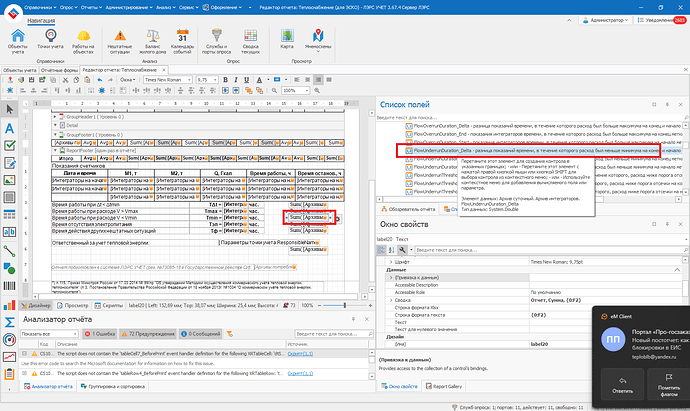Toggle the 72 Предупреждения filter
Image resolution: width=690 pixels, height=411 pixels.
coord(148,334)
